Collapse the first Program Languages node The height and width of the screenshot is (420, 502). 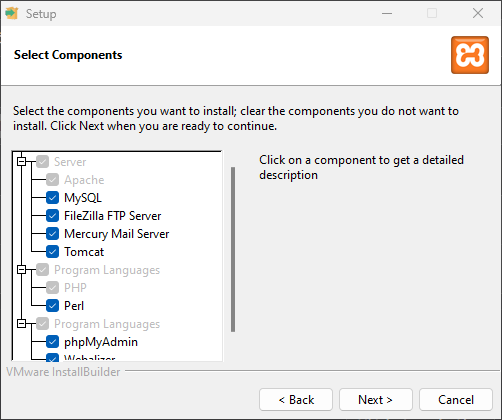click(x=21, y=270)
